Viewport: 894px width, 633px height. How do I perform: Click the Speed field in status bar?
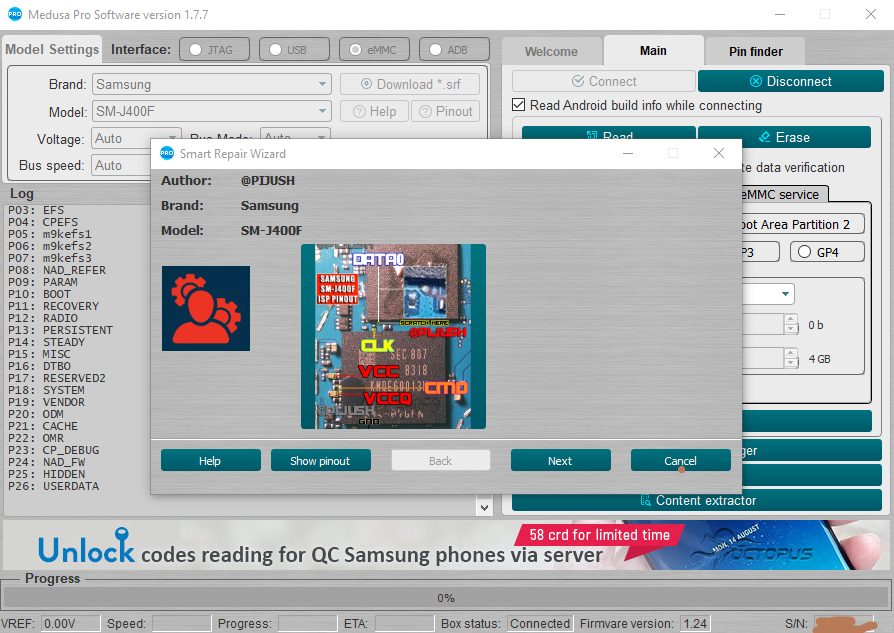click(181, 624)
